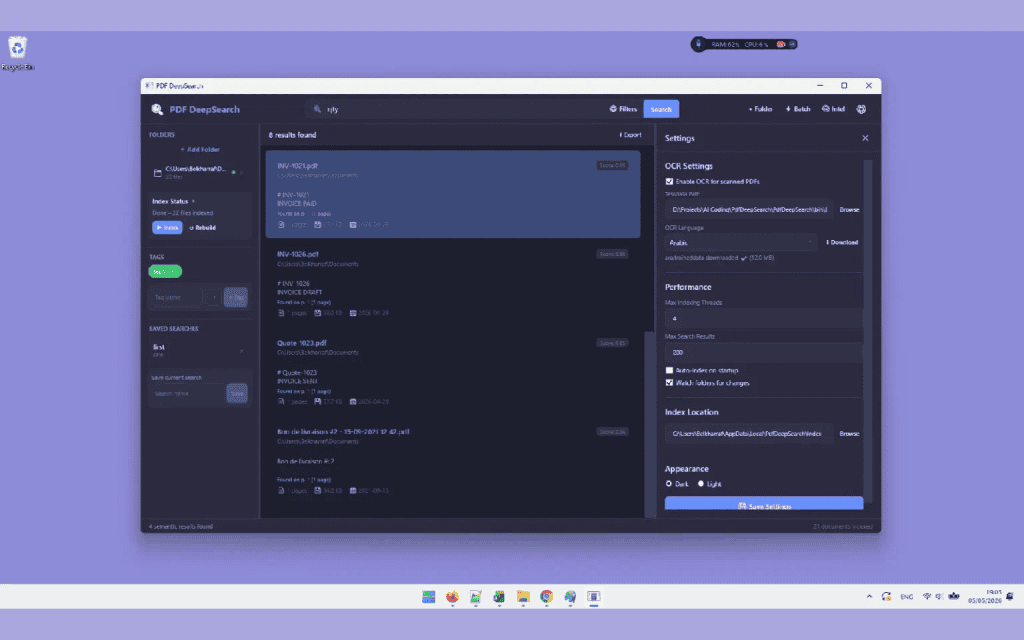1024x640 pixels.
Task: Open Filters in the top bar
Action: pos(623,109)
